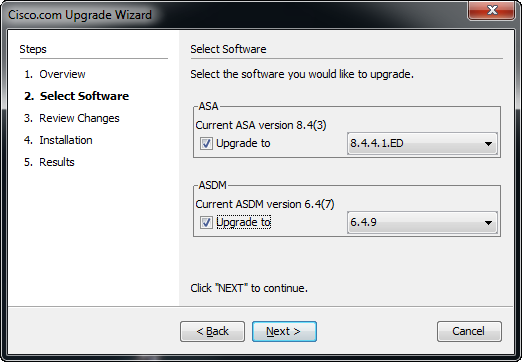Click the Select Software heading
522x362 pixels.
point(228,49)
